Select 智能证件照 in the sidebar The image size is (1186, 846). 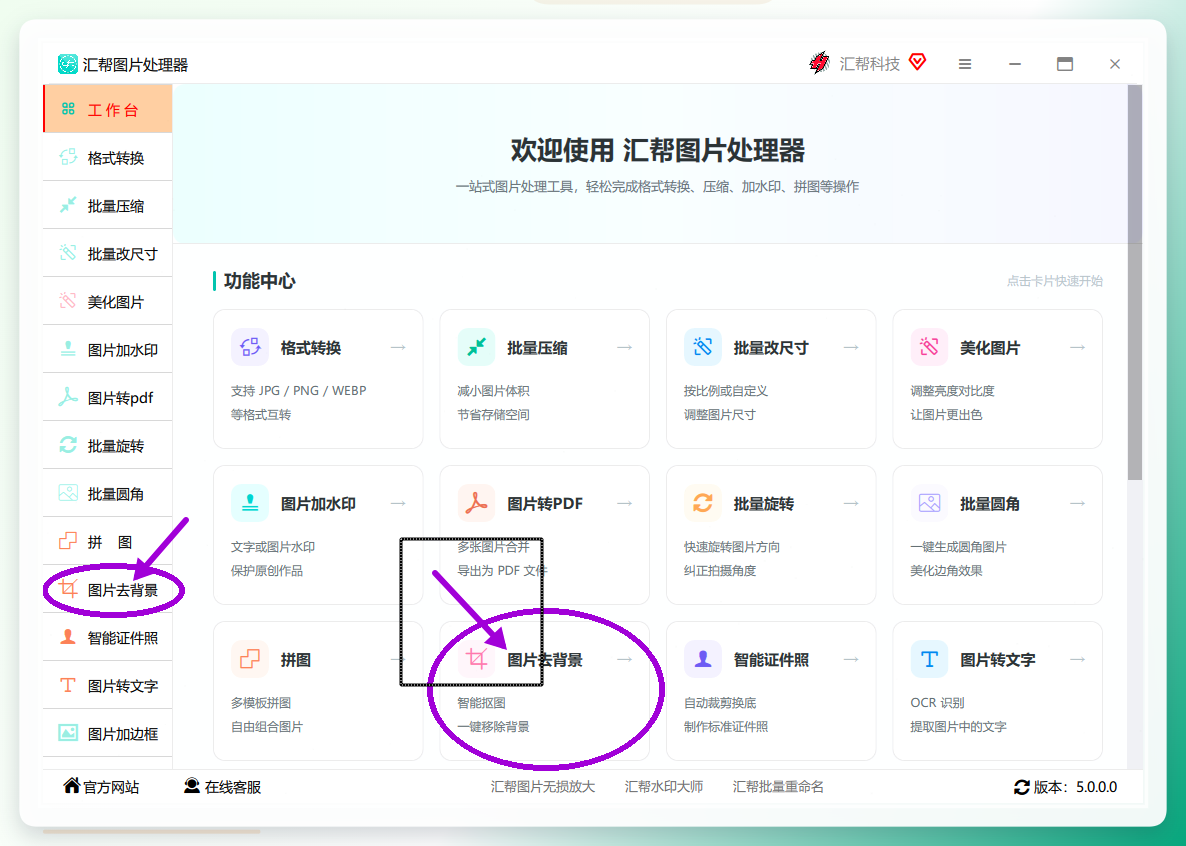coord(107,637)
